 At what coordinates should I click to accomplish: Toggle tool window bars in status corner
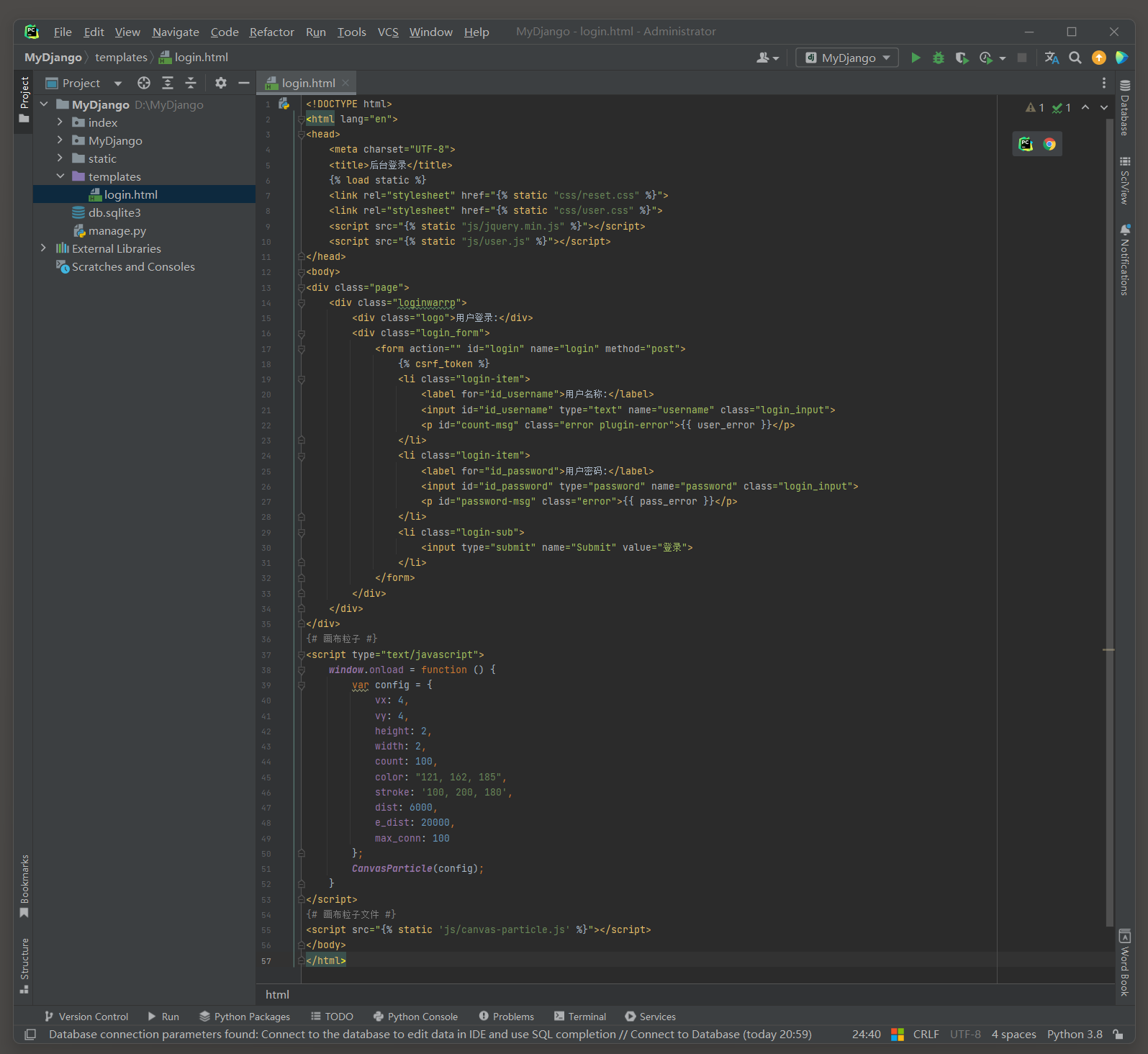(x=30, y=1034)
